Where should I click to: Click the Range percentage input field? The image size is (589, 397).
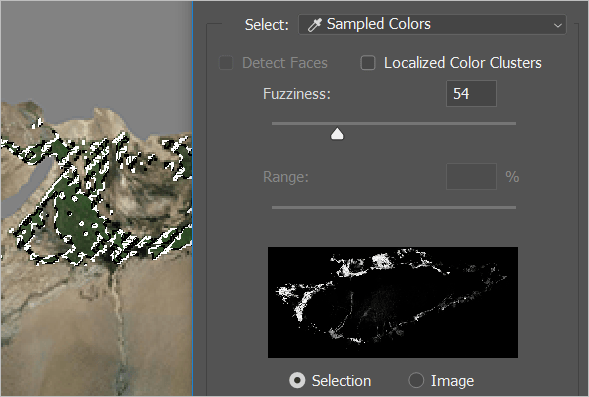pyautogui.click(x=471, y=177)
